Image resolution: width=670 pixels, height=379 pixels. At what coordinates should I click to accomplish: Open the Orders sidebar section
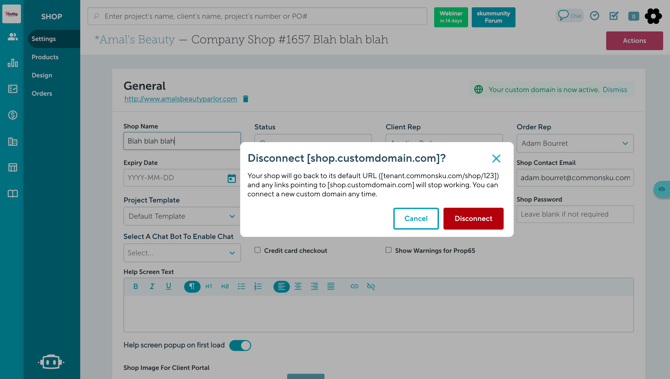tap(42, 94)
